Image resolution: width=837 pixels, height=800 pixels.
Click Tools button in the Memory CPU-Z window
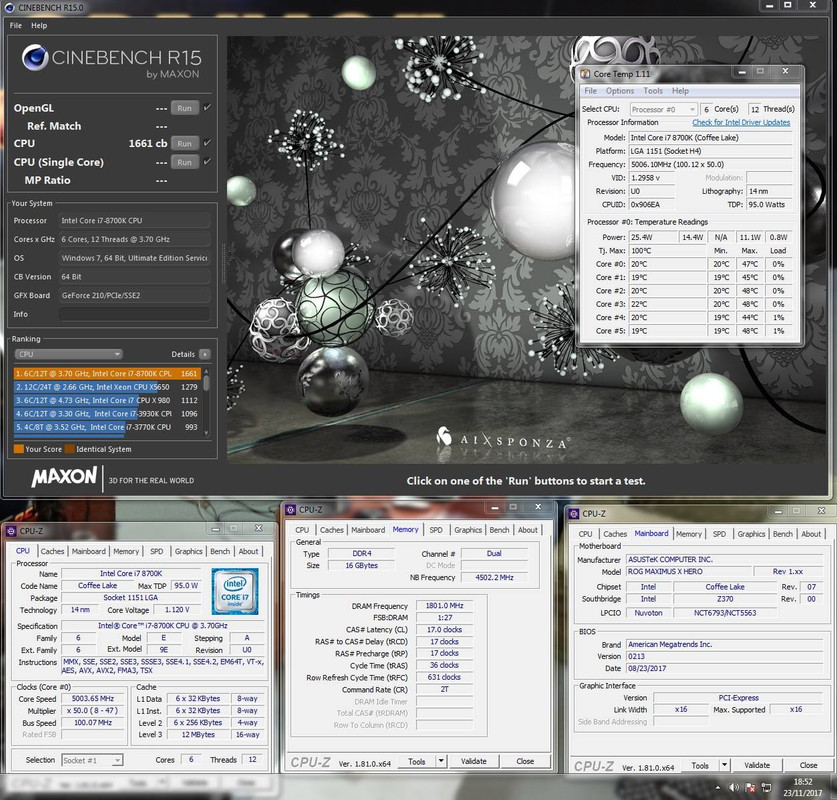416,761
